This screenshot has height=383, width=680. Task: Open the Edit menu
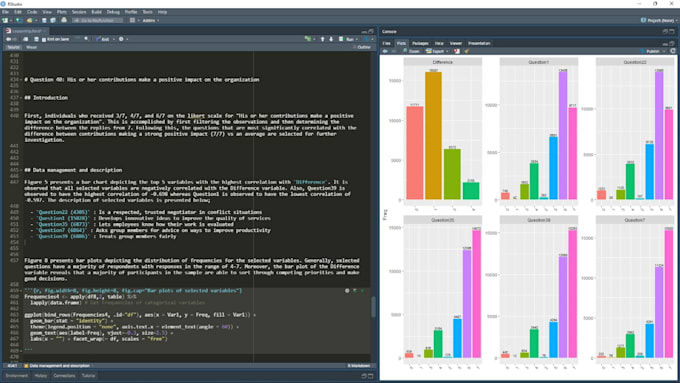tap(18, 12)
